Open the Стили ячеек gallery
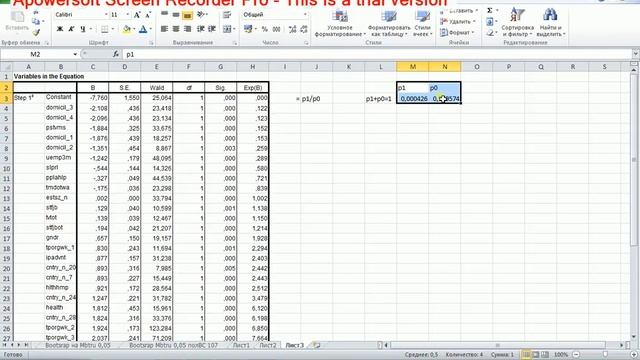Image resolution: width=640 pixels, height=360 pixels. click(422, 23)
